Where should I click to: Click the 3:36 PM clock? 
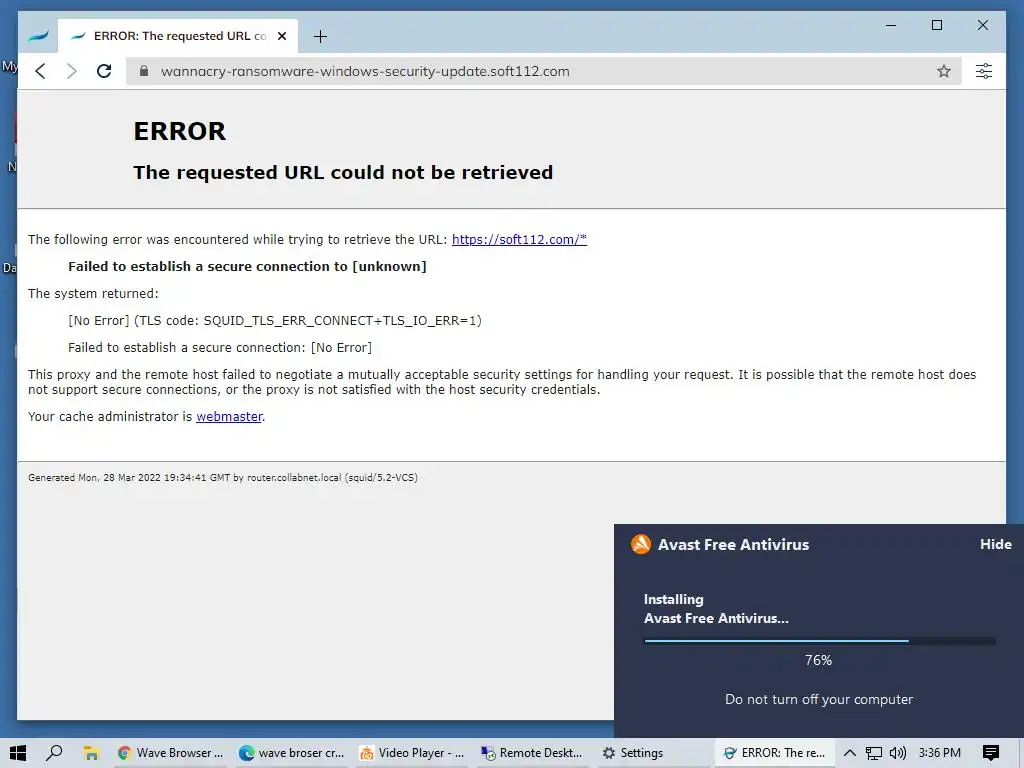click(x=940, y=753)
